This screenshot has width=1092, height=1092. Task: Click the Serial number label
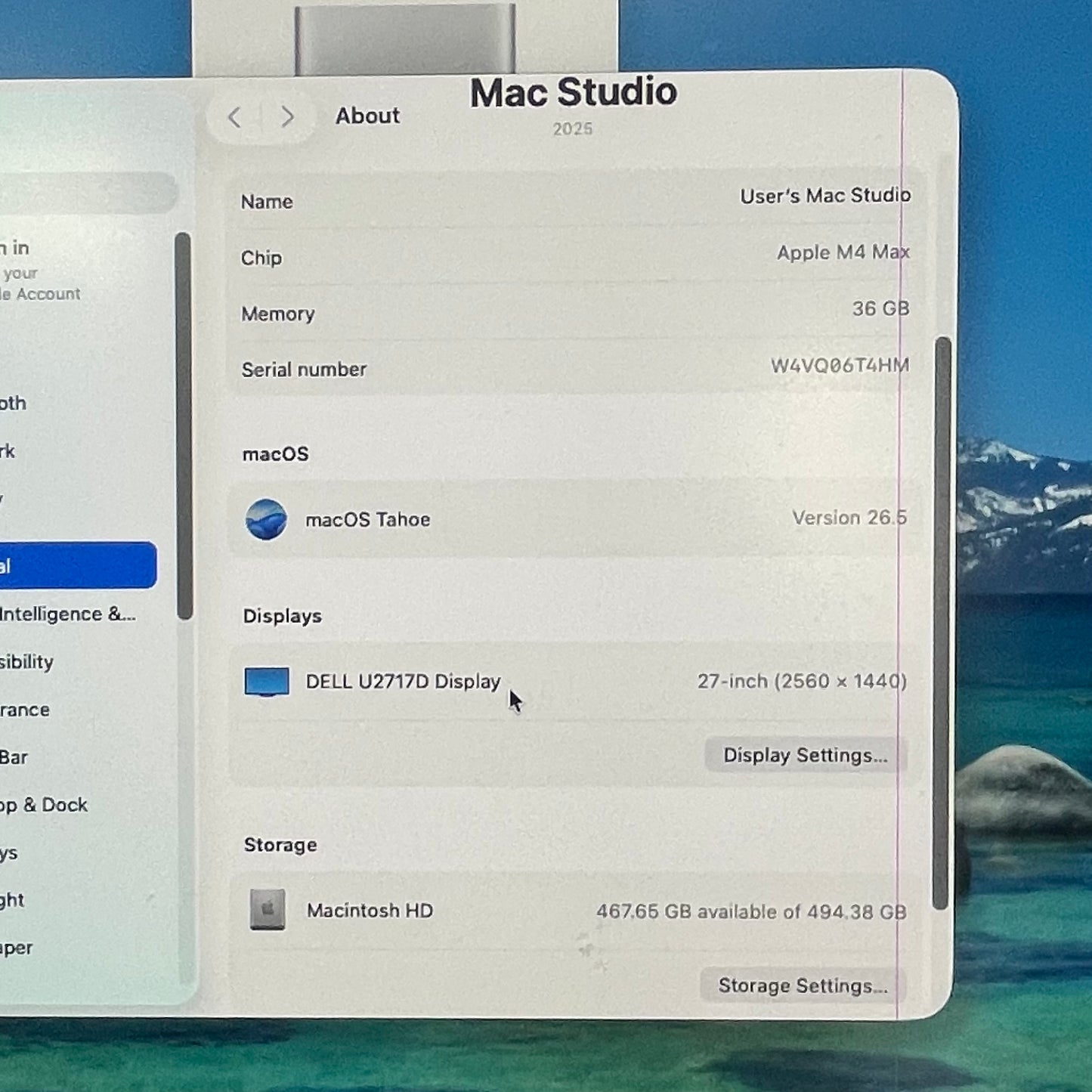click(304, 370)
